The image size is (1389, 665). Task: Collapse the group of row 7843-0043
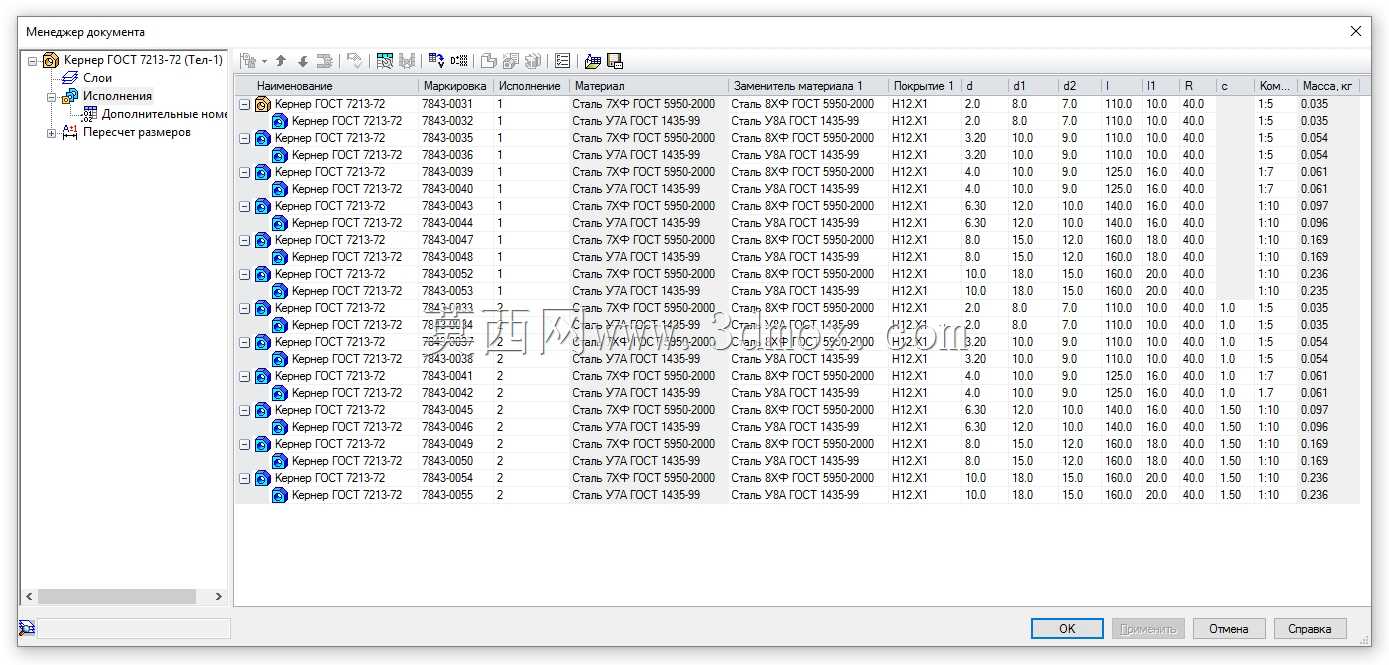click(x=245, y=206)
